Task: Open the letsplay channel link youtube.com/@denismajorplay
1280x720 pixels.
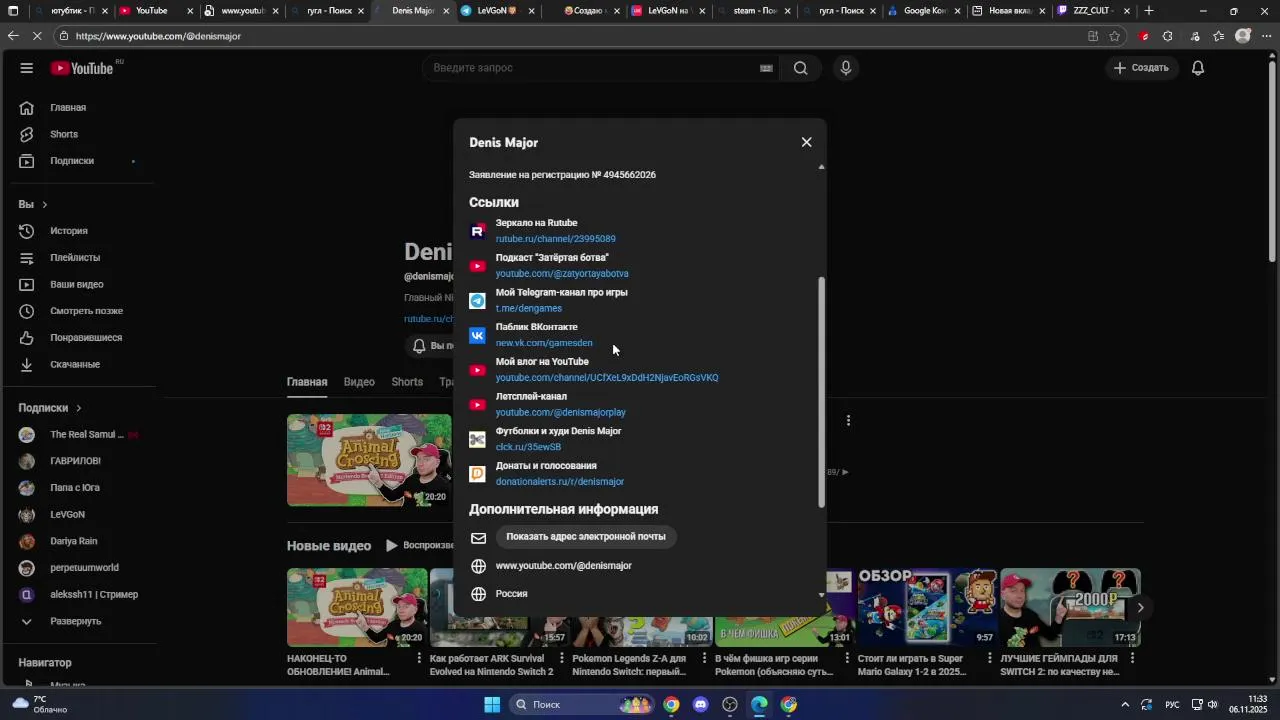Action: point(560,413)
